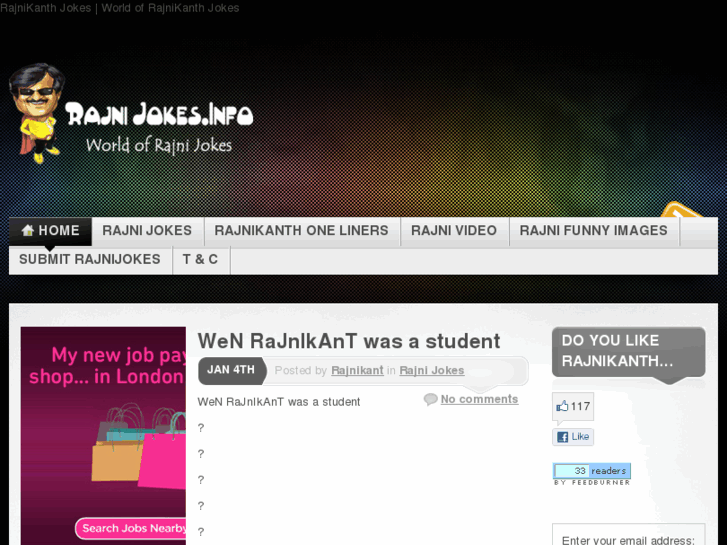Click the post body text 'WeN RaJnIkAnT was a student'

coord(279,402)
